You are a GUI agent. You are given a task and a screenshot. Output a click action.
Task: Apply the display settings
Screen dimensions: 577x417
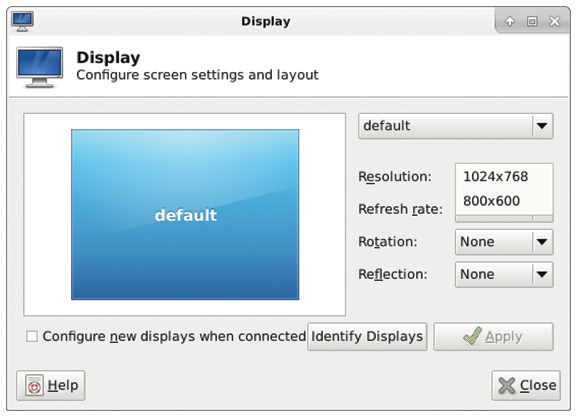493,336
